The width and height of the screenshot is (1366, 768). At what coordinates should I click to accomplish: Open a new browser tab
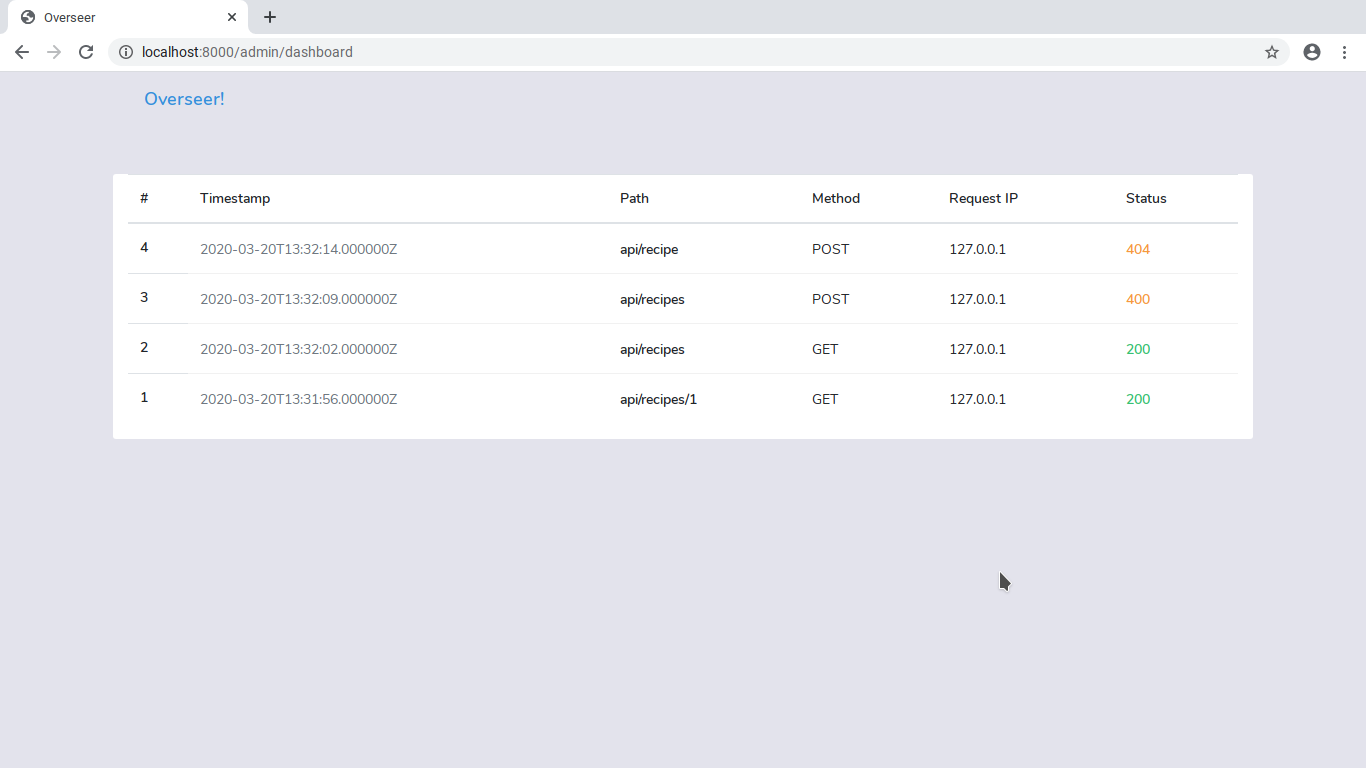pos(270,17)
